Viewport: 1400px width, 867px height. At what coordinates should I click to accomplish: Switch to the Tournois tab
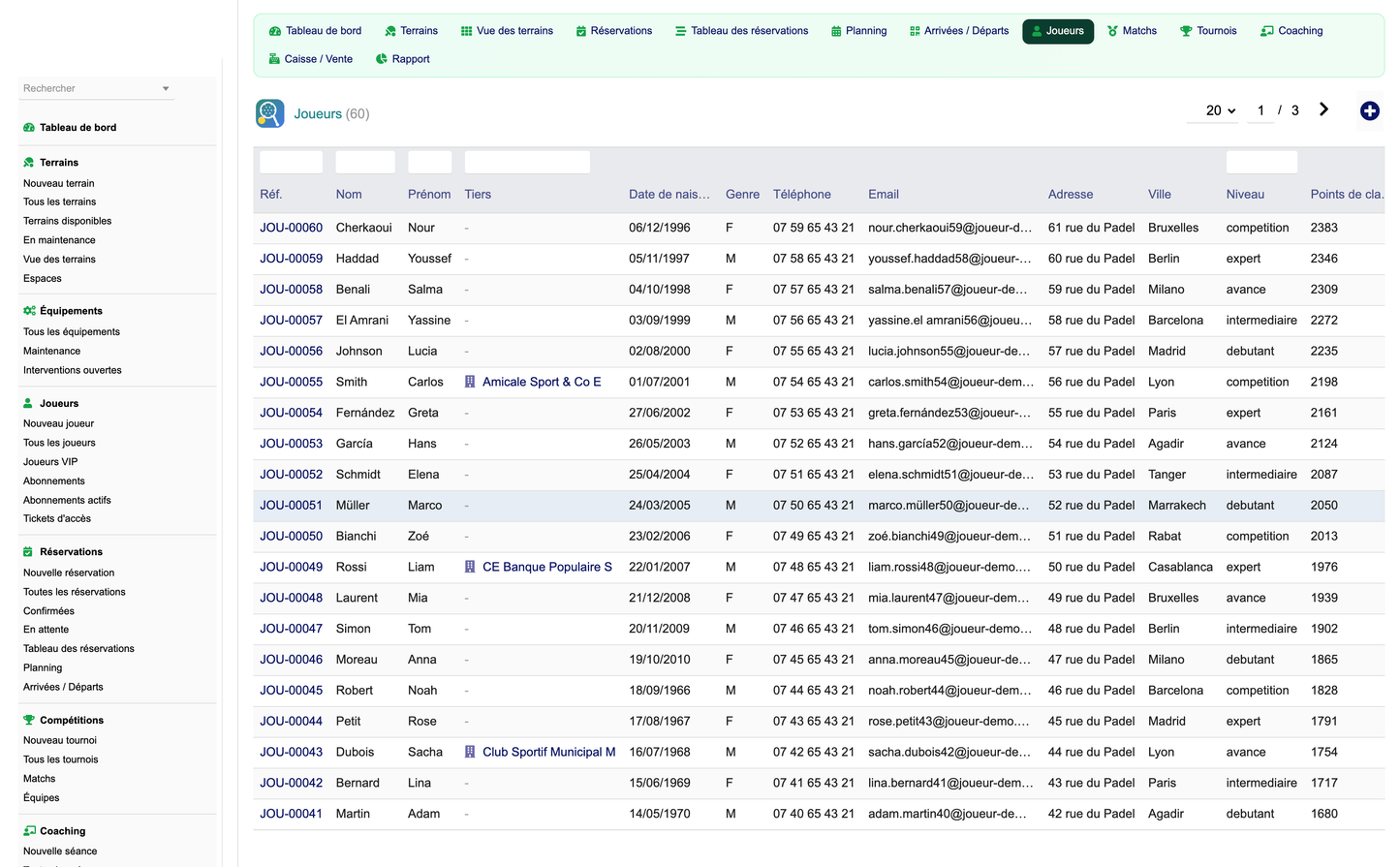(x=1208, y=31)
